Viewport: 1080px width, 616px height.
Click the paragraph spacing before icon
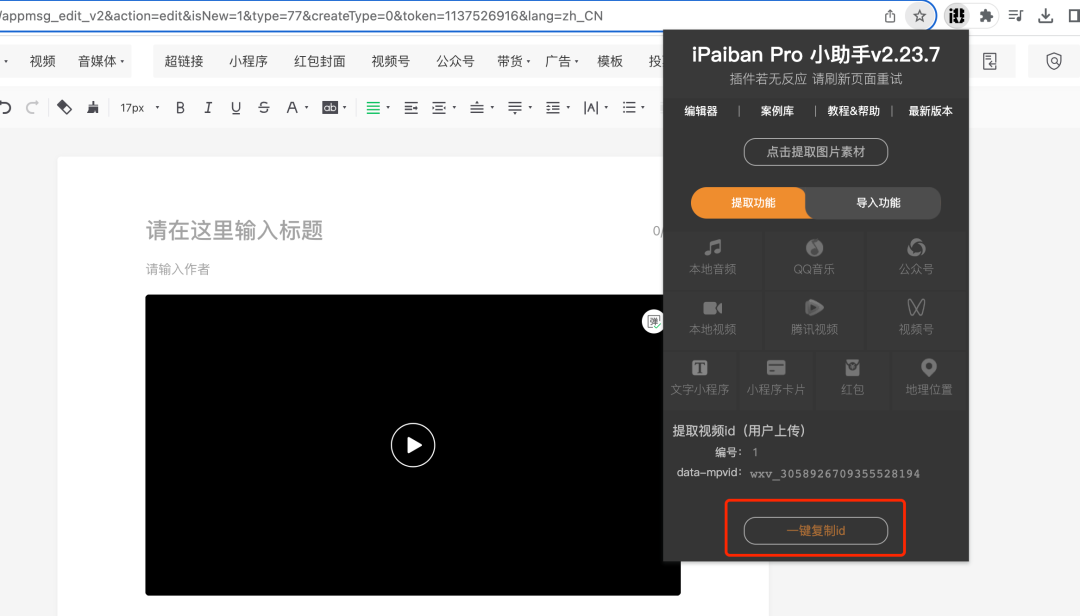tap(477, 107)
